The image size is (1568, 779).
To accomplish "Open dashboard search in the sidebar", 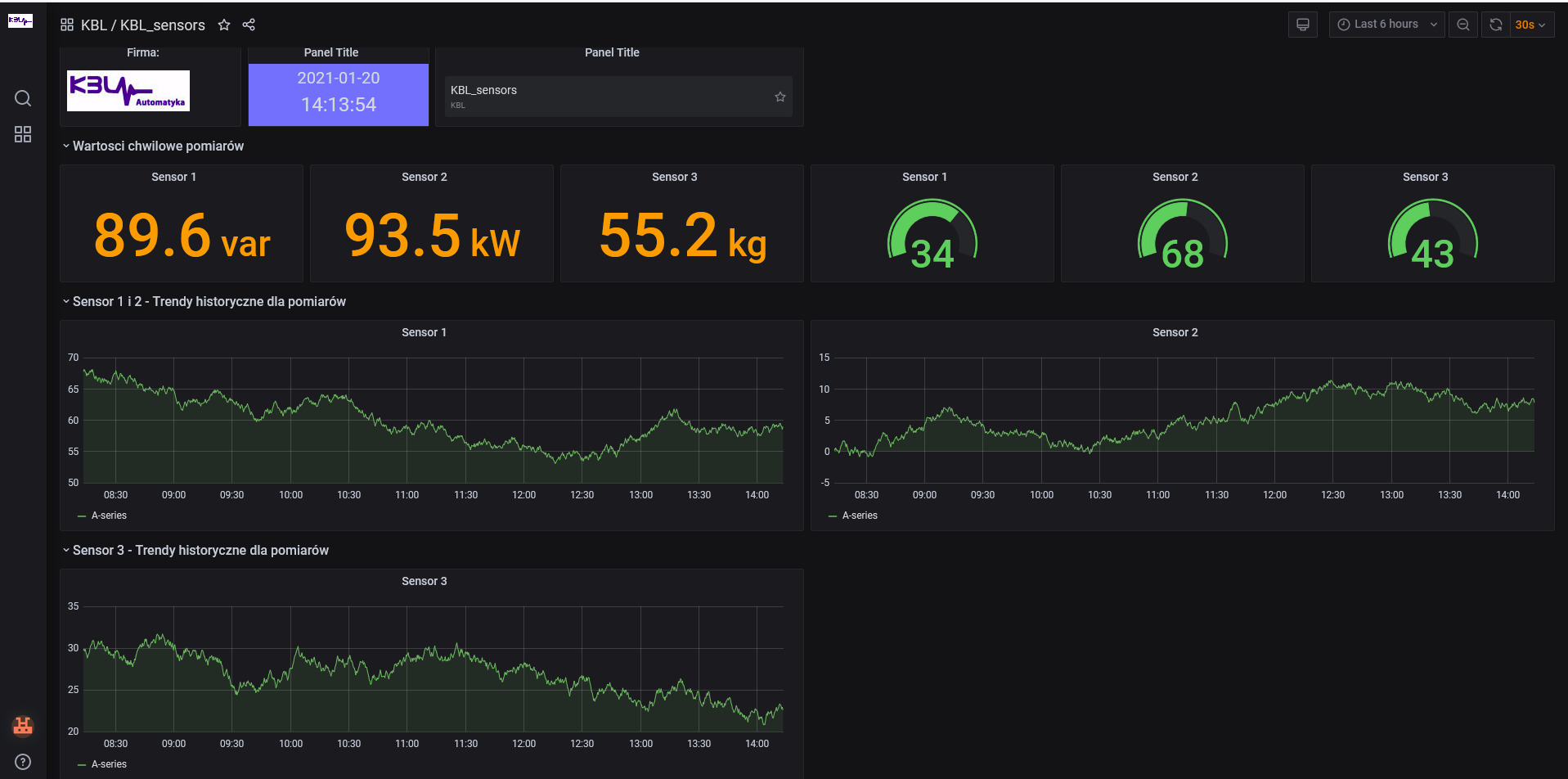I will [x=22, y=98].
